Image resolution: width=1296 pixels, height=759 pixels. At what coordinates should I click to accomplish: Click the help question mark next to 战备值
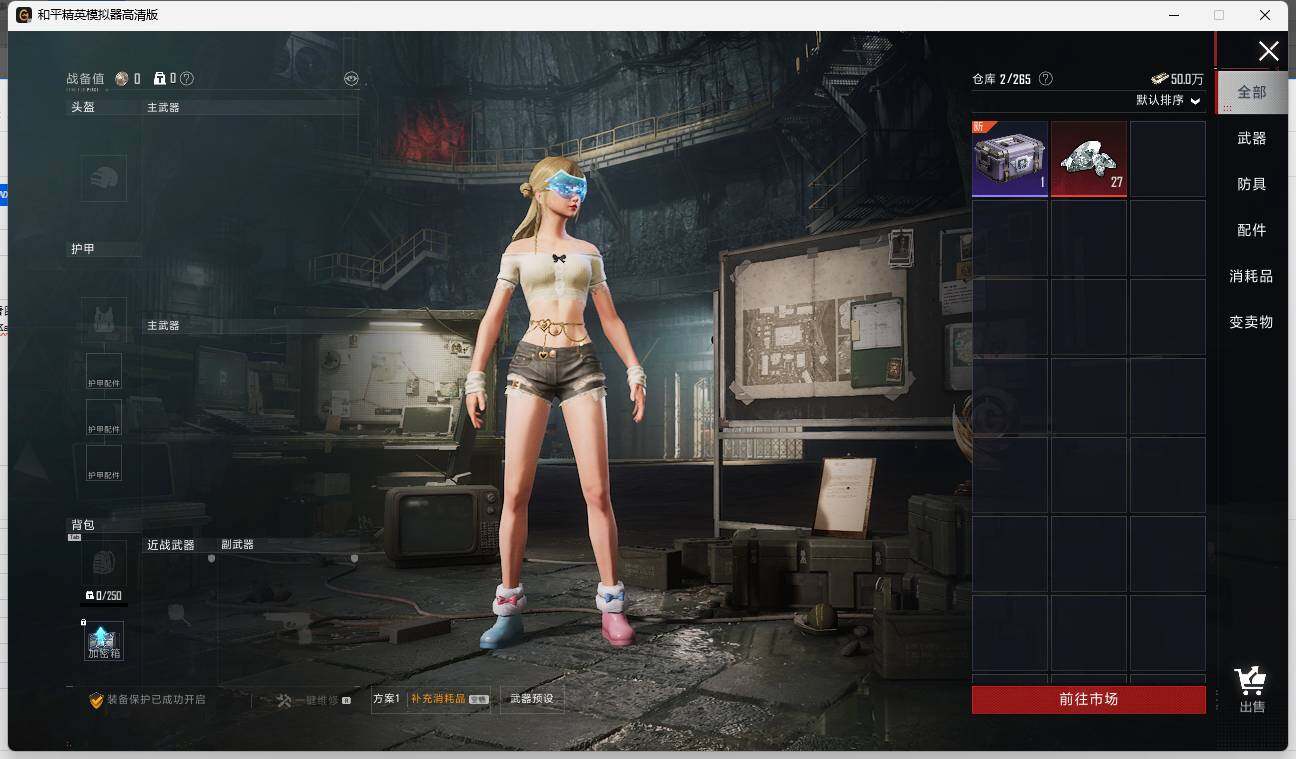click(187, 79)
